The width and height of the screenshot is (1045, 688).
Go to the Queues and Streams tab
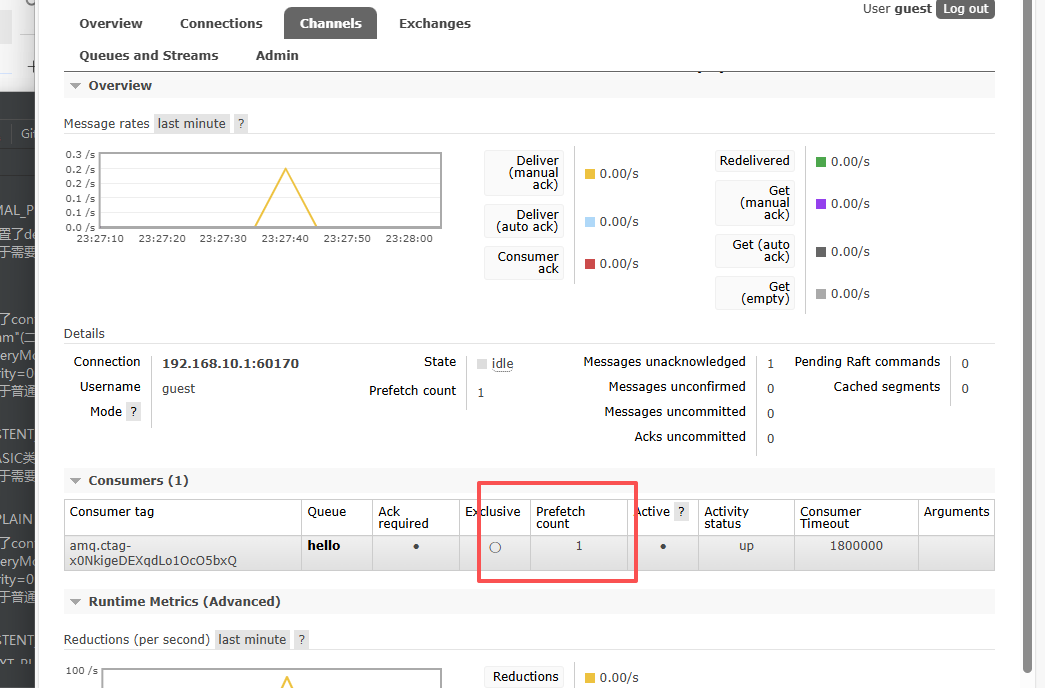pyautogui.click(x=148, y=56)
